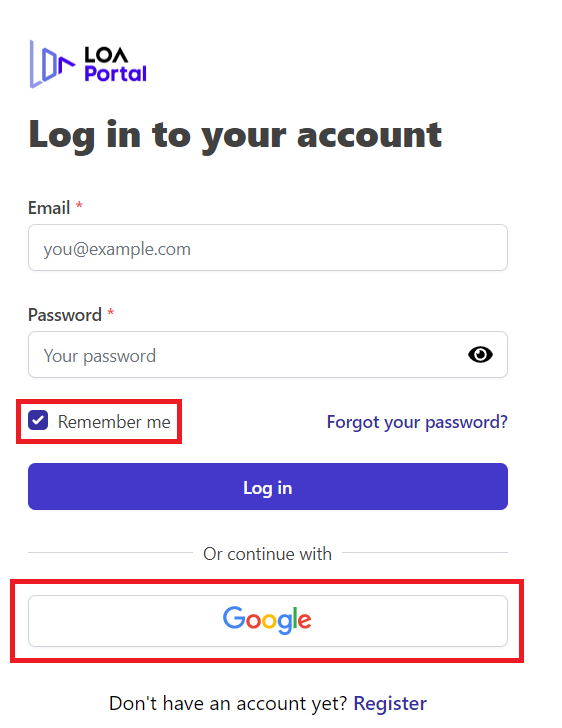The height and width of the screenshot is (728, 562).
Task: Uncheck the Remember me checkbox
Action: pyautogui.click(x=38, y=421)
